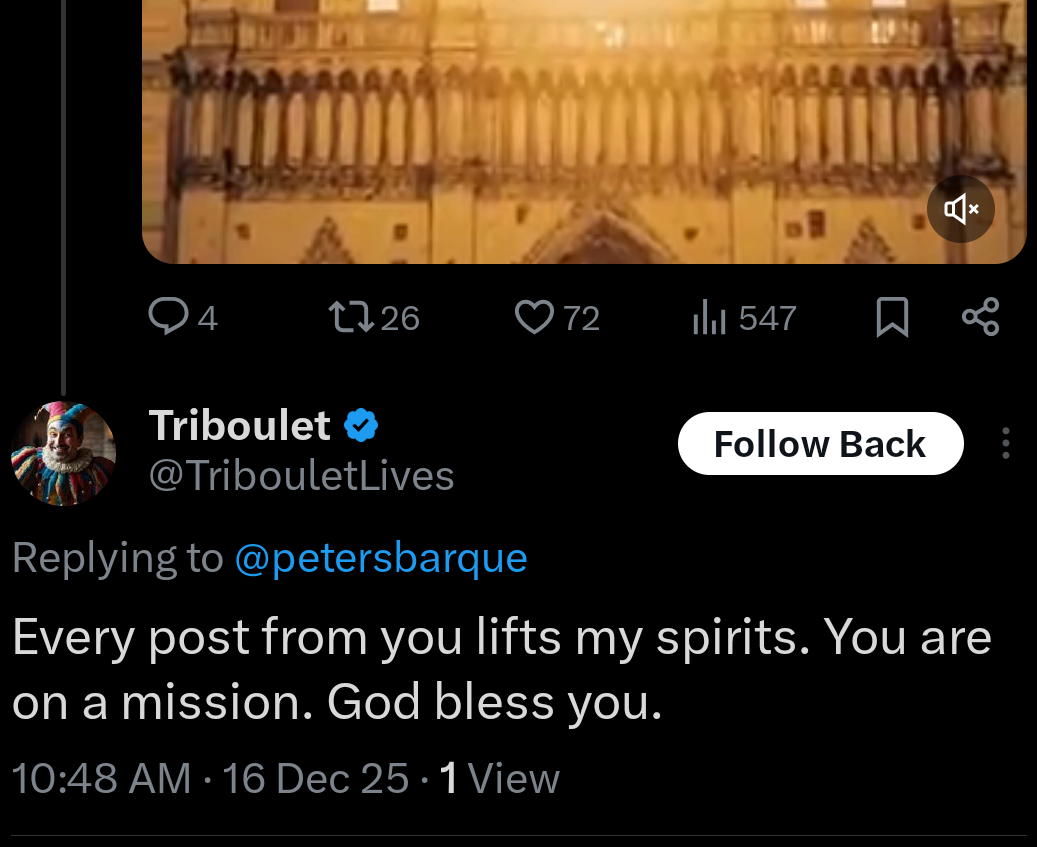
Task: Open the @petersbarque profile link
Action: (x=380, y=557)
